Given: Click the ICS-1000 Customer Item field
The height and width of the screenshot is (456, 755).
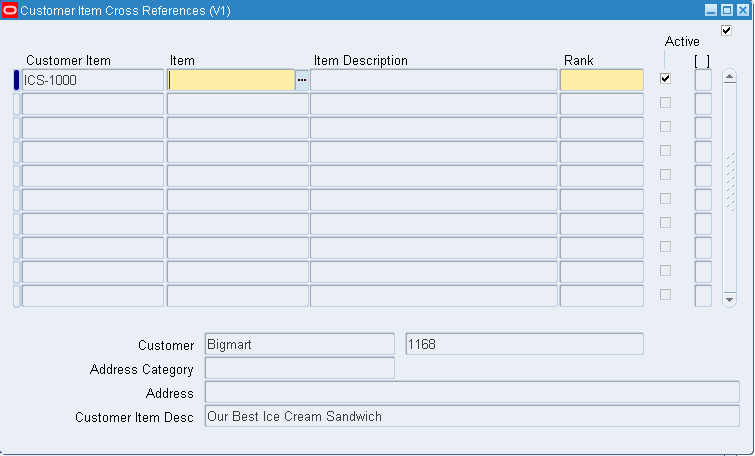Looking at the screenshot, I should click(93, 80).
